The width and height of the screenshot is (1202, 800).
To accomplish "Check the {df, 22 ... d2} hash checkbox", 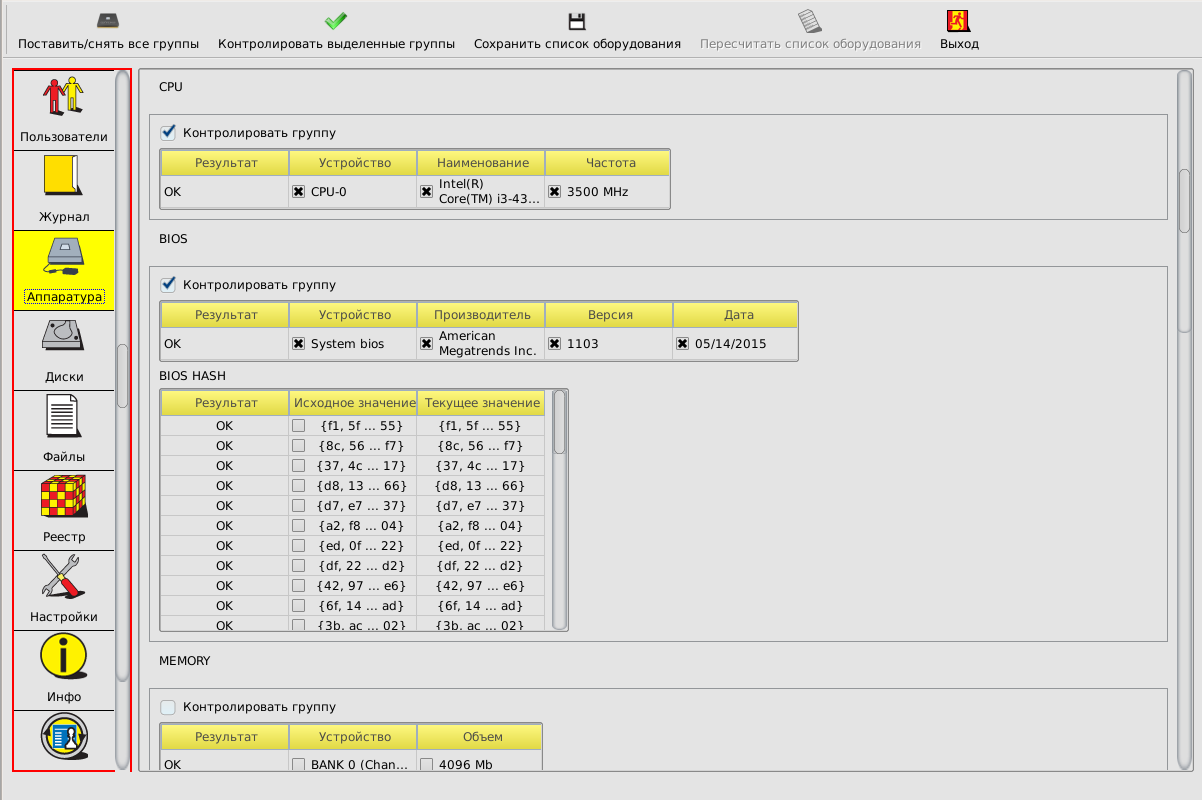I will click(x=298, y=565).
